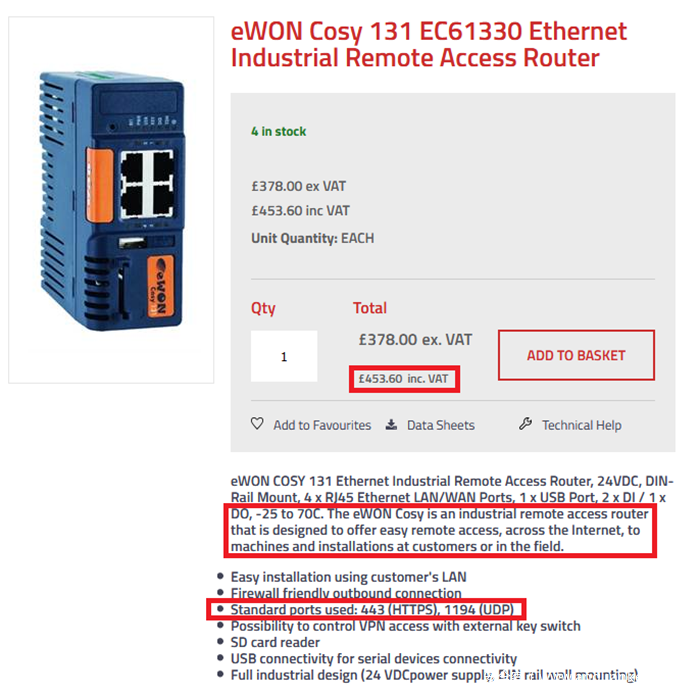Click the Unit Quantity: EACH text
This screenshot has height=696, width=700.
[312, 238]
